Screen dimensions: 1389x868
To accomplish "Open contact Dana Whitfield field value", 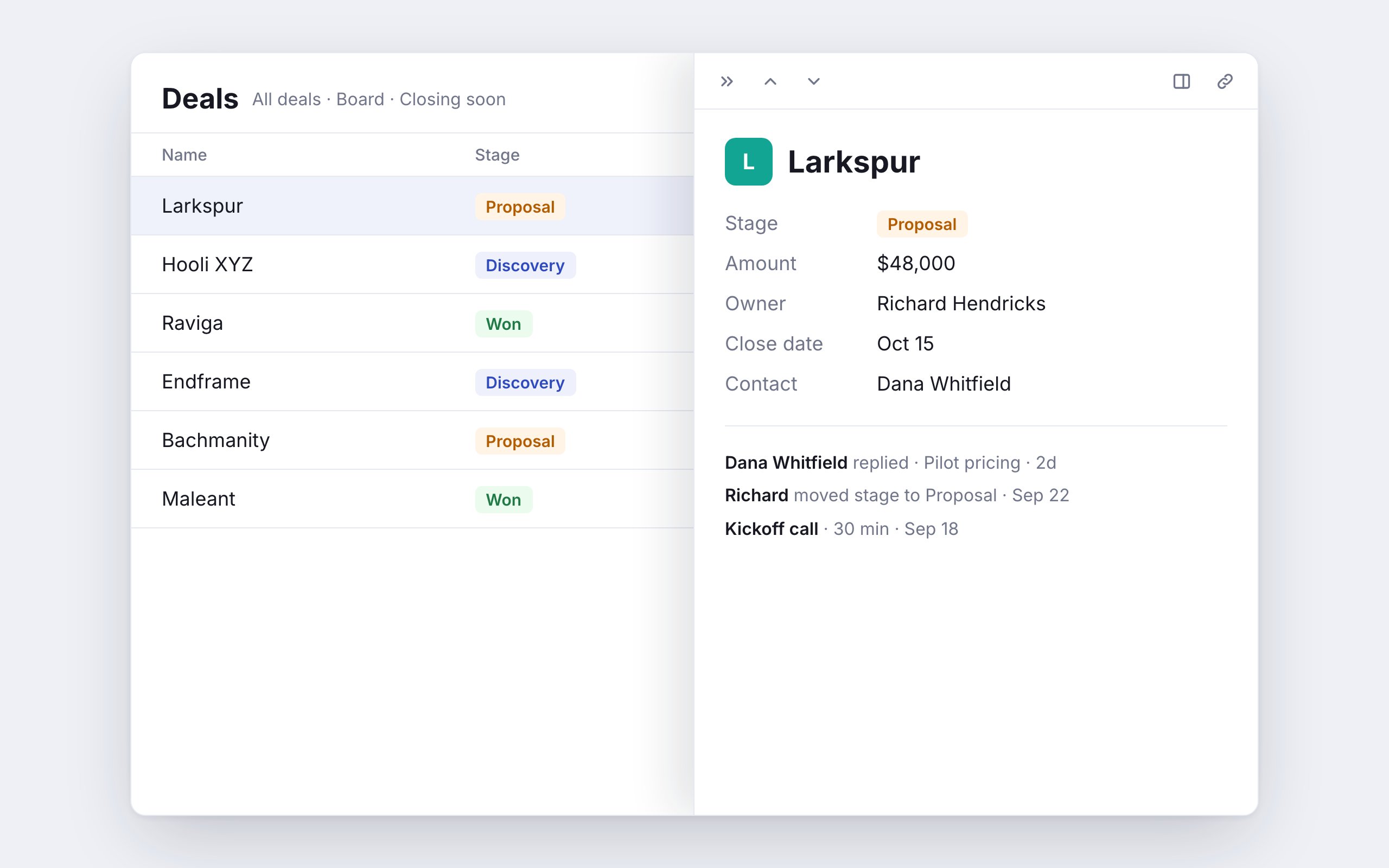I will point(944,384).
